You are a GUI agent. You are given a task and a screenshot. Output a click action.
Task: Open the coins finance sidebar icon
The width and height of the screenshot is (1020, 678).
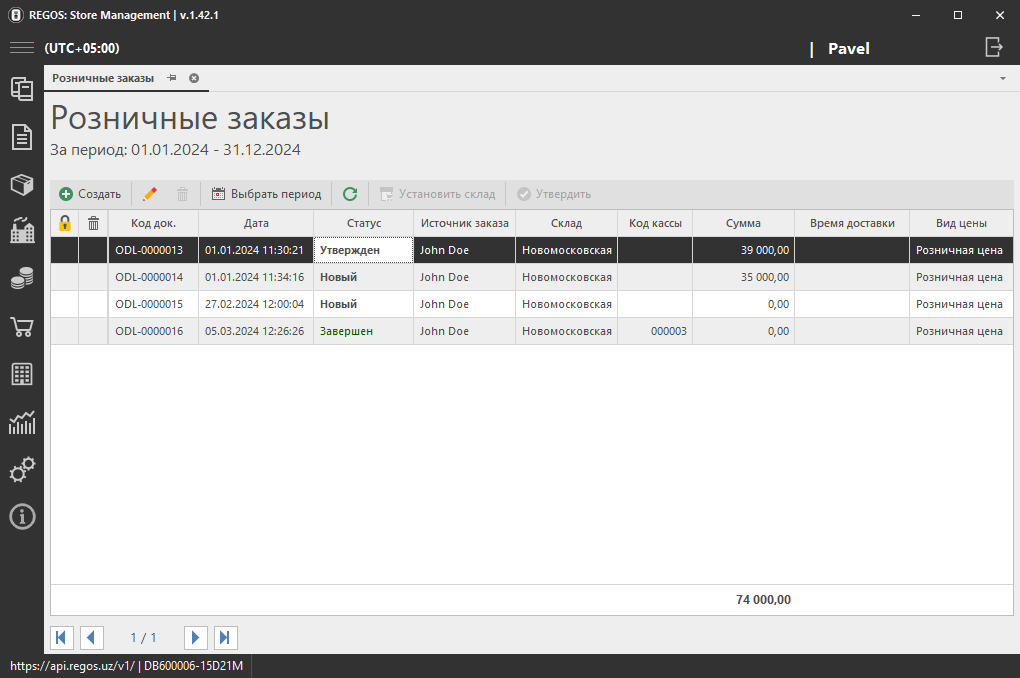click(x=22, y=280)
